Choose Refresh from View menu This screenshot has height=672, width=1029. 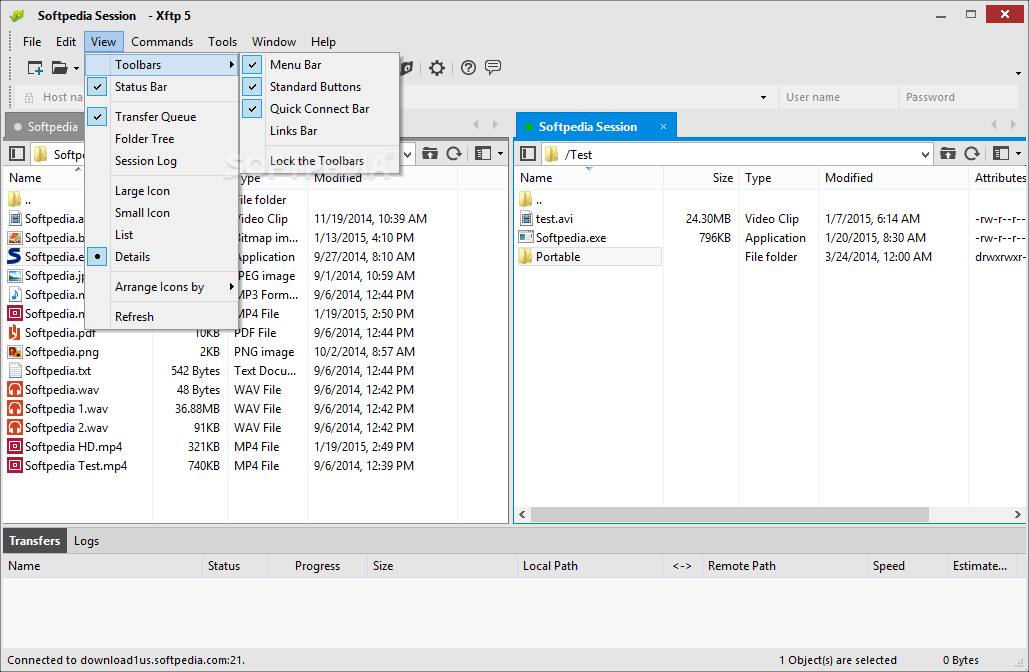point(162,316)
